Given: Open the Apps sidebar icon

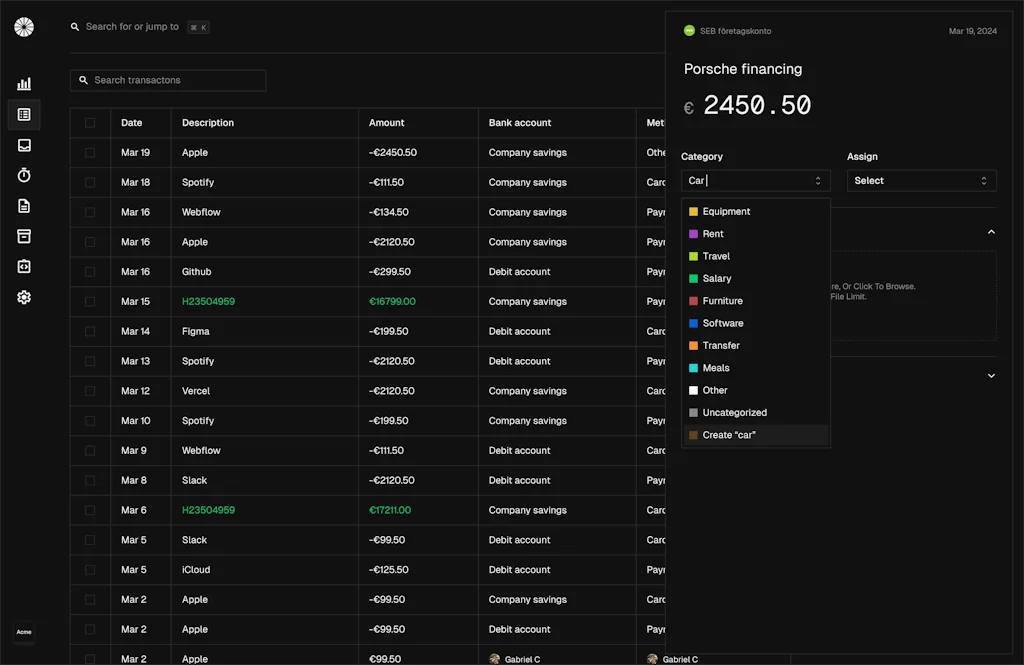Looking at the screenshot, I should 24,266.
